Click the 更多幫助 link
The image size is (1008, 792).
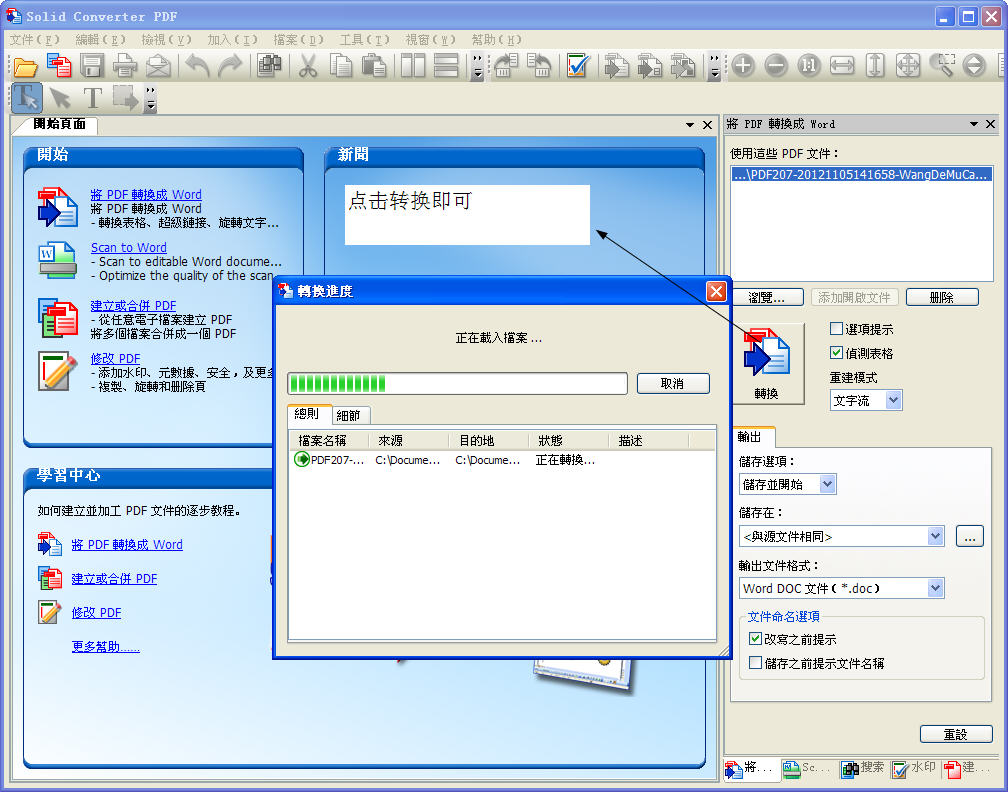[105, 647]
